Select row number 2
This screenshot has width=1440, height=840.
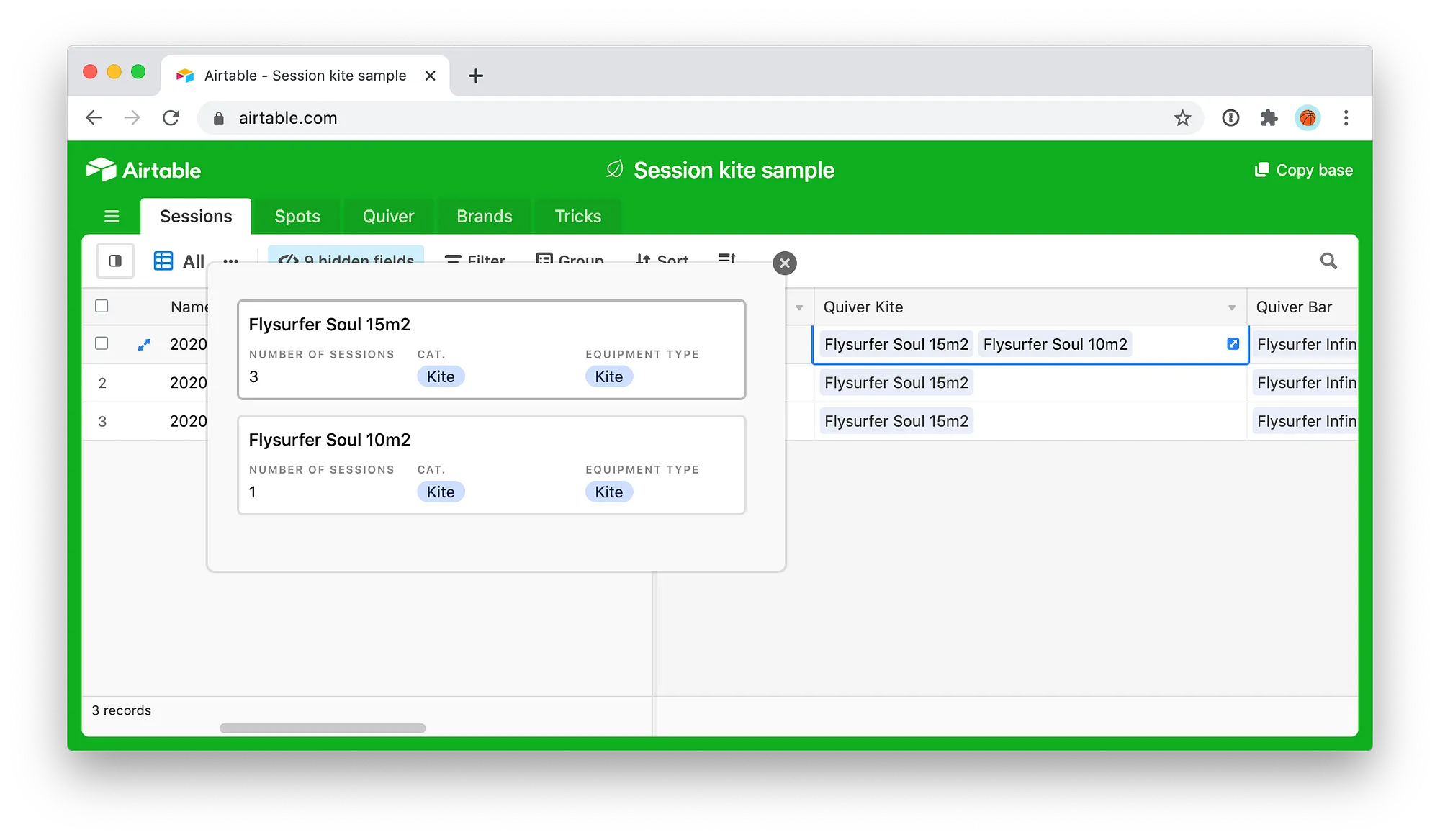102,383
